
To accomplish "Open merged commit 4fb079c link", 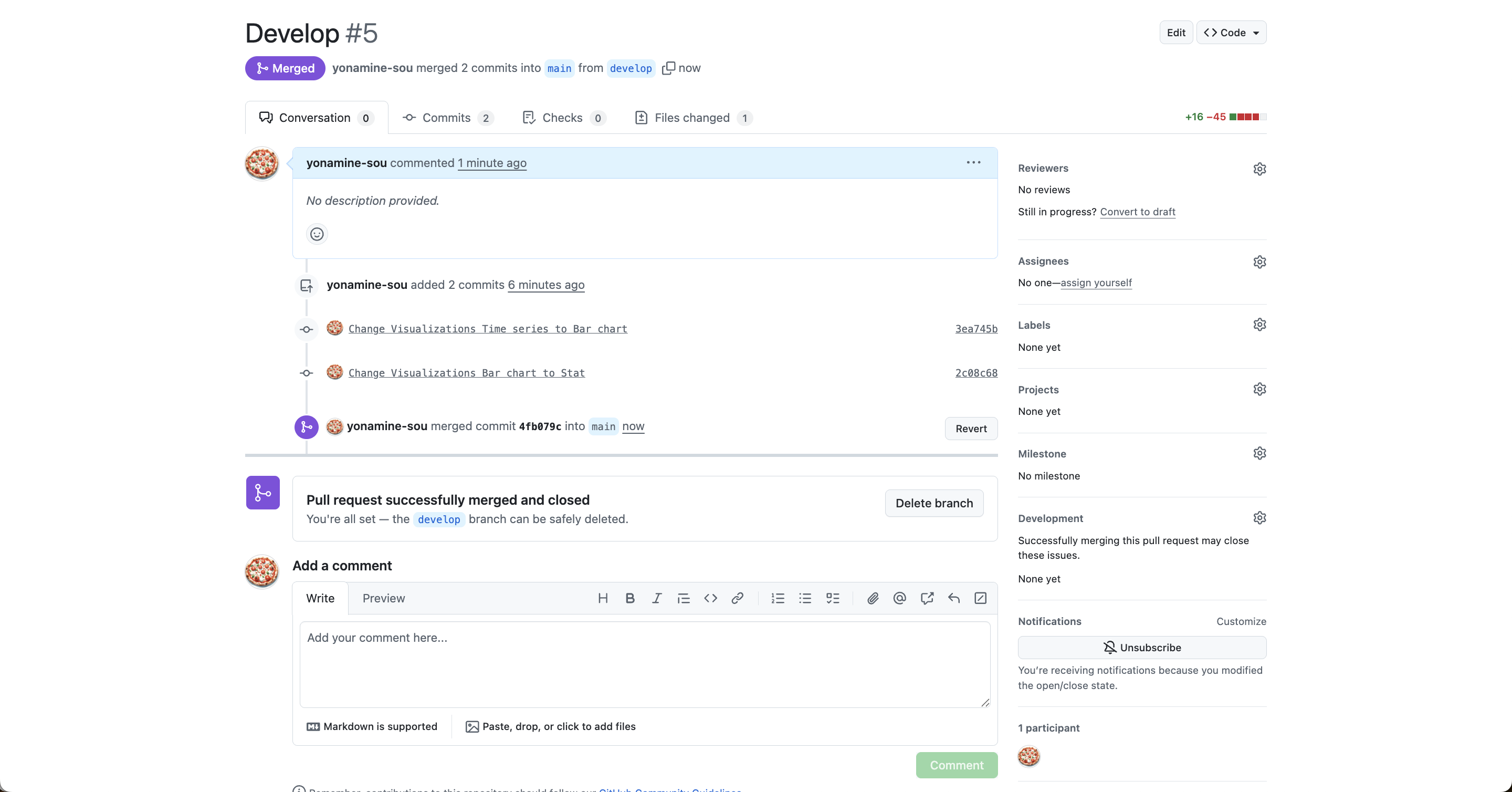I will click(540, 426).
